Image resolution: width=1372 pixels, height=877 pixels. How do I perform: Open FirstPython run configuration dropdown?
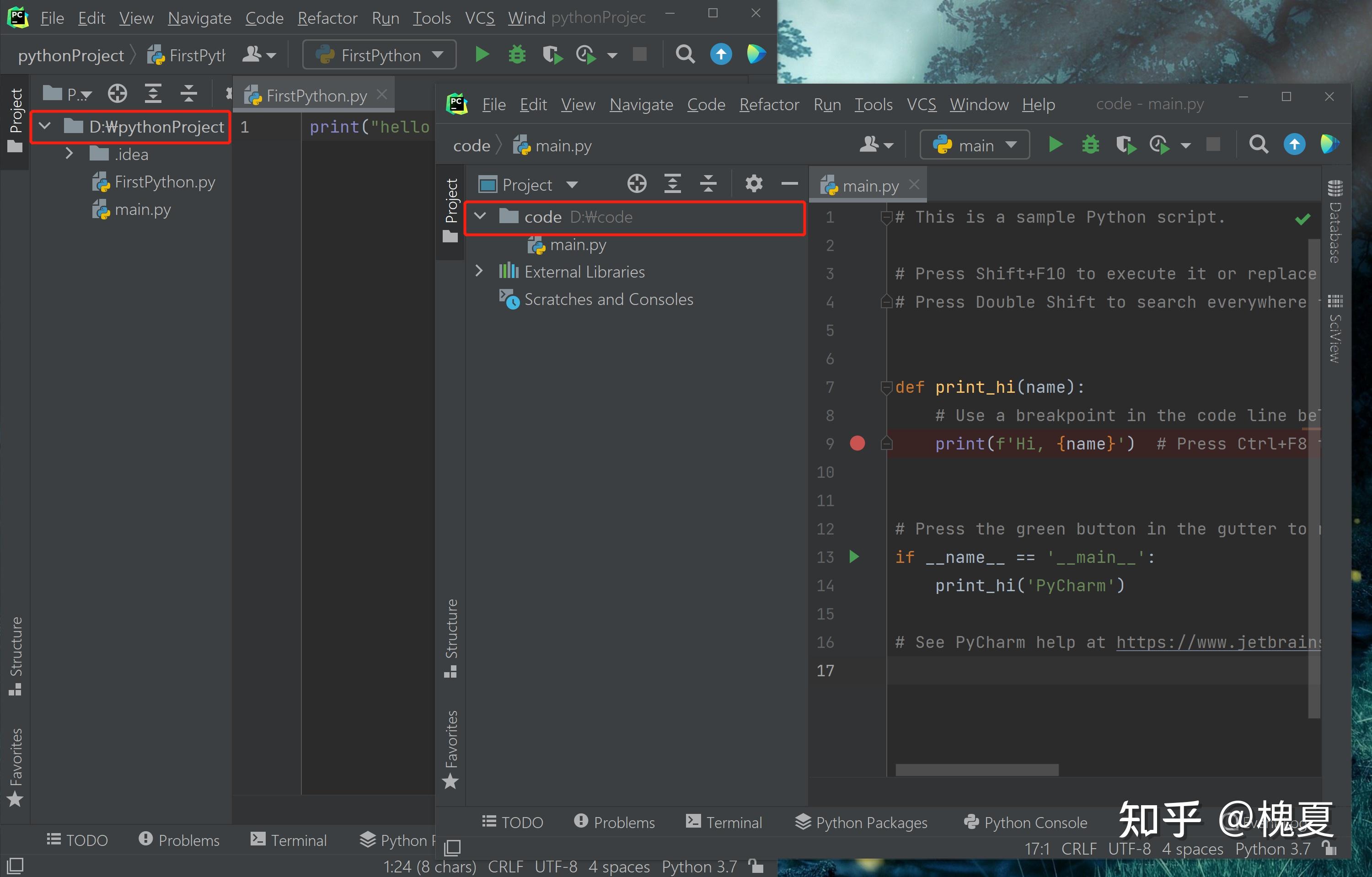click(380, 55)
